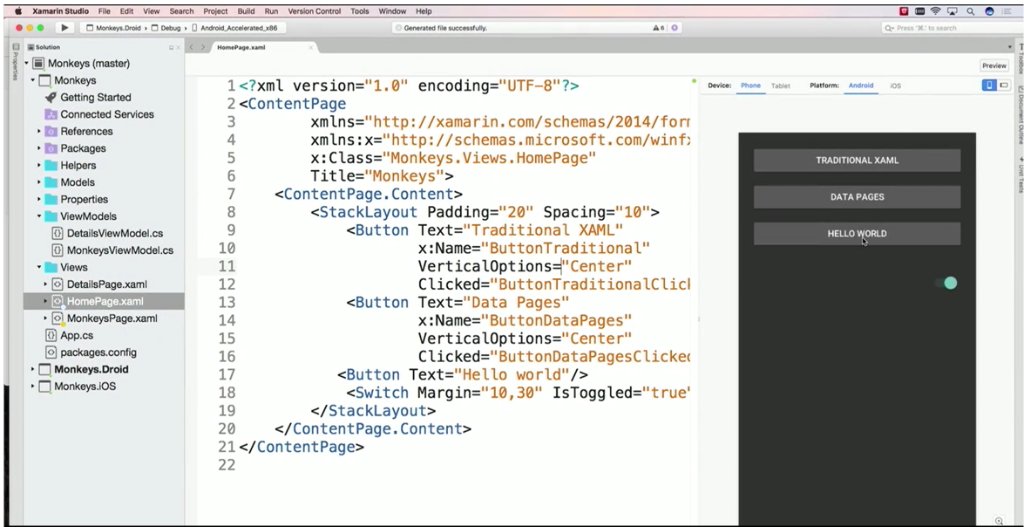Screen dimensions: 1024x527
Task: Open Spotlight search in menu bar
Action: tap(971, 11)
